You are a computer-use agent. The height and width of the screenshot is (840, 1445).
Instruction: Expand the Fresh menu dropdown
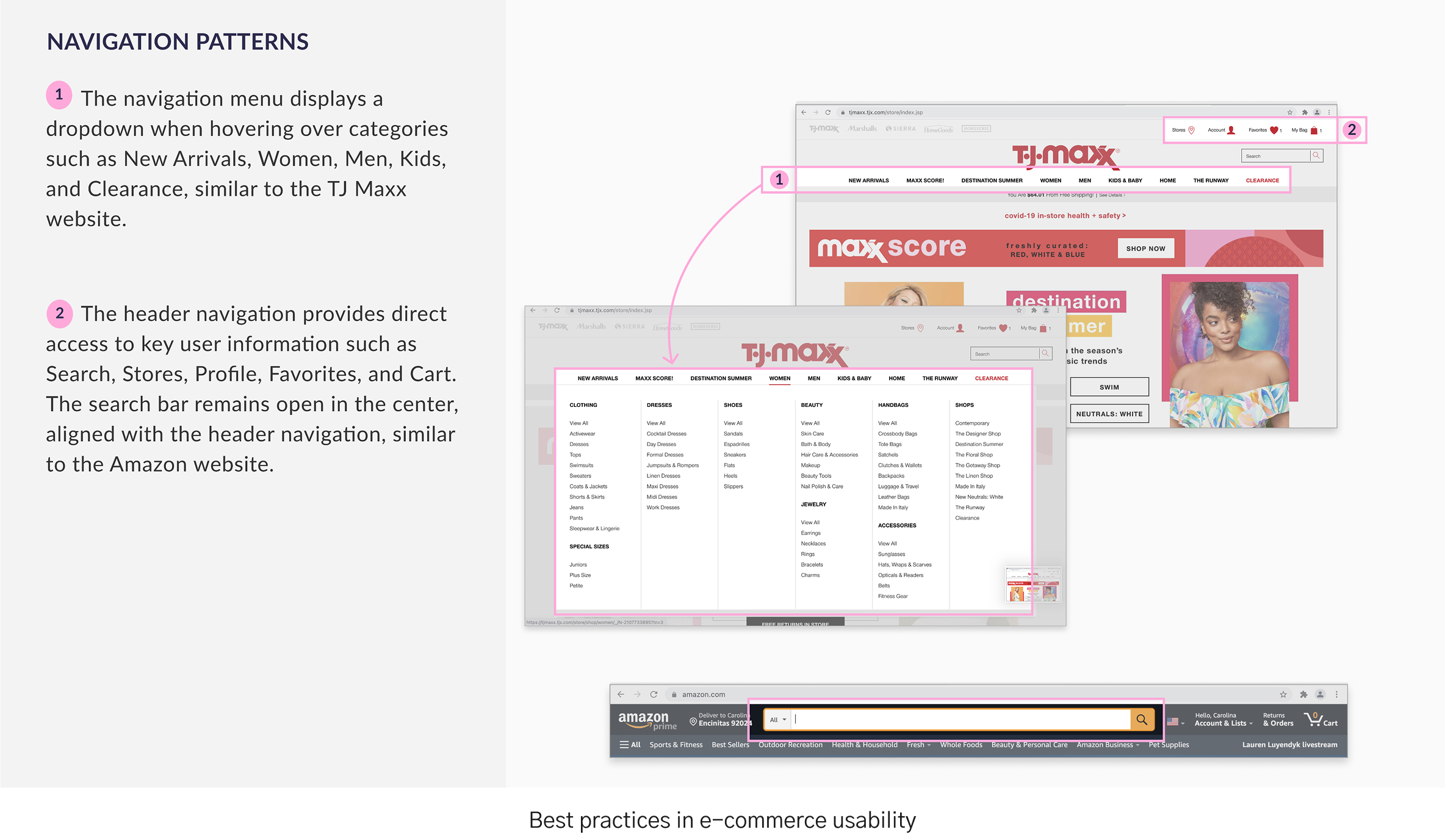[x=918, y=745]
